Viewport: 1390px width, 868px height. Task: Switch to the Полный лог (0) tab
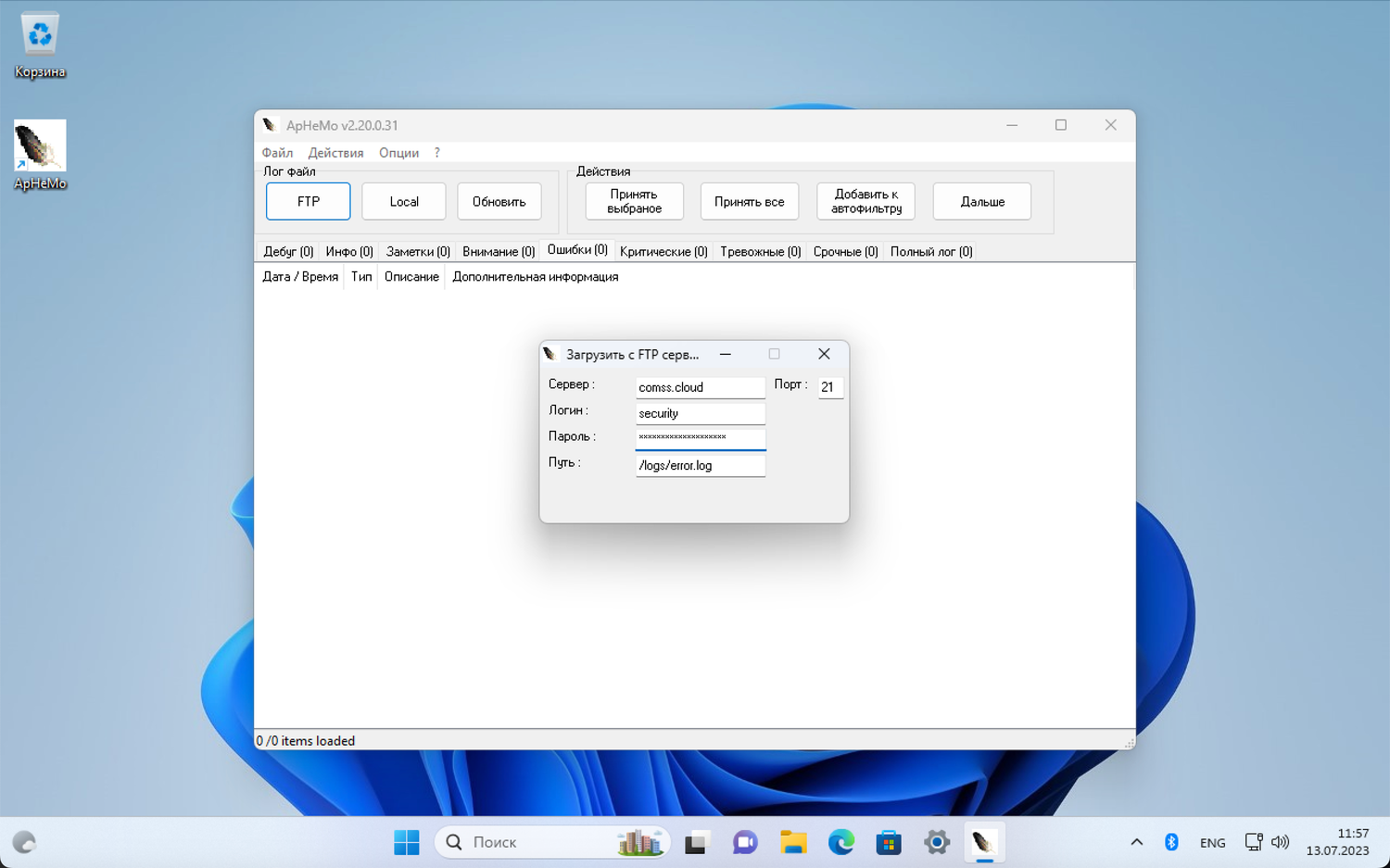pyautogui.click(x=931, y=252)
